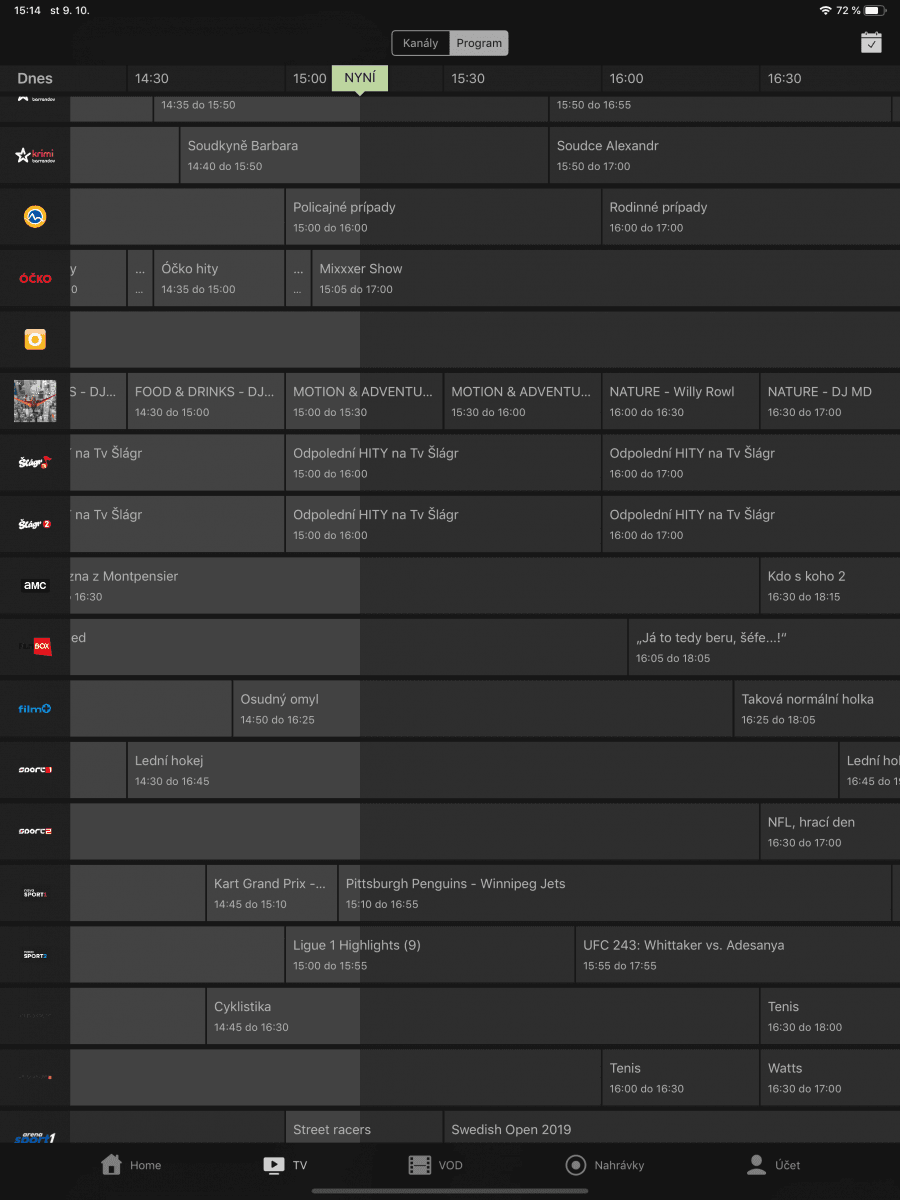Switch to Kanály view

[x=421, y=43]
